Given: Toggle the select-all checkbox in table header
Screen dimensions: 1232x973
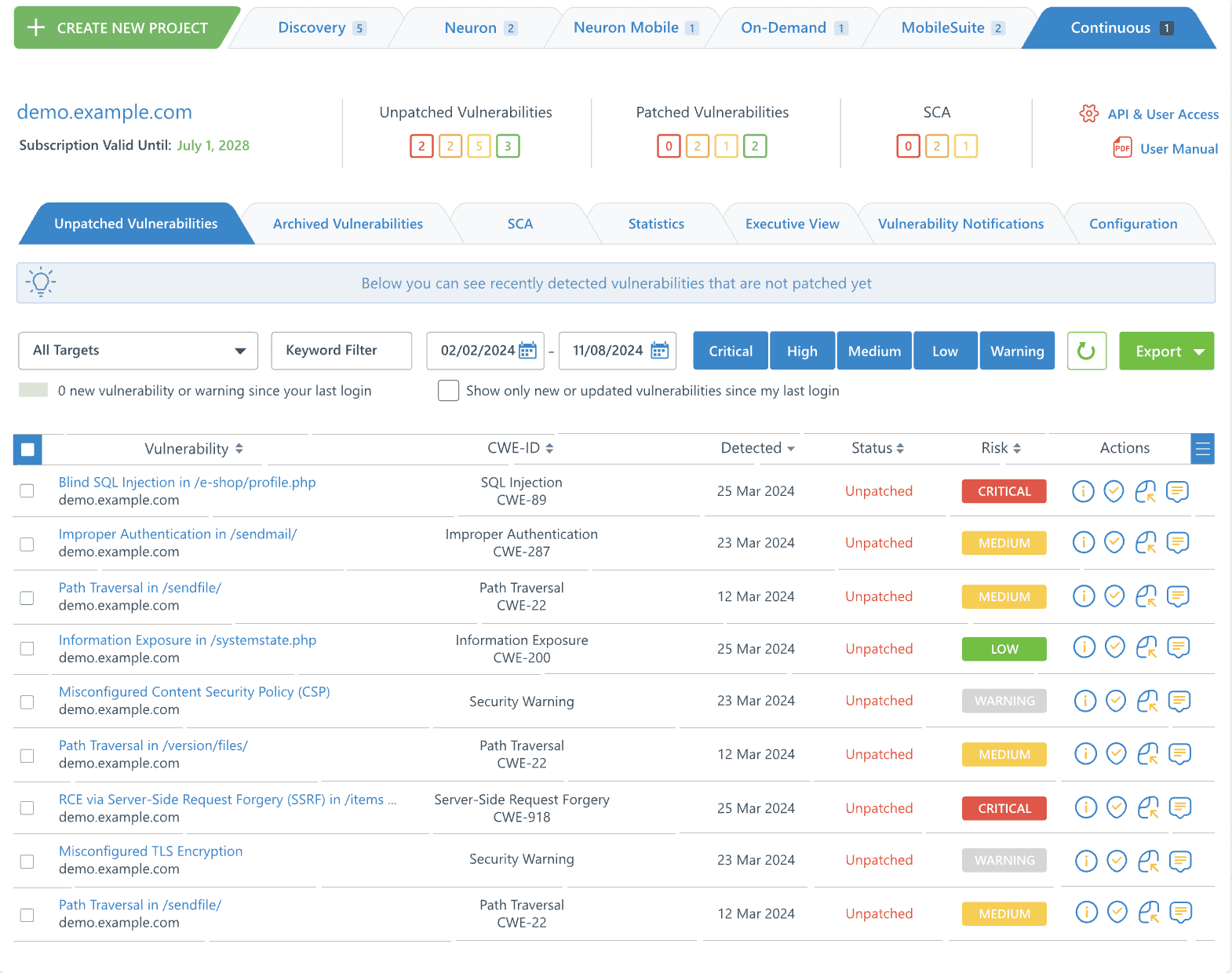Looking at the screenshot, I should coord(27,450).
